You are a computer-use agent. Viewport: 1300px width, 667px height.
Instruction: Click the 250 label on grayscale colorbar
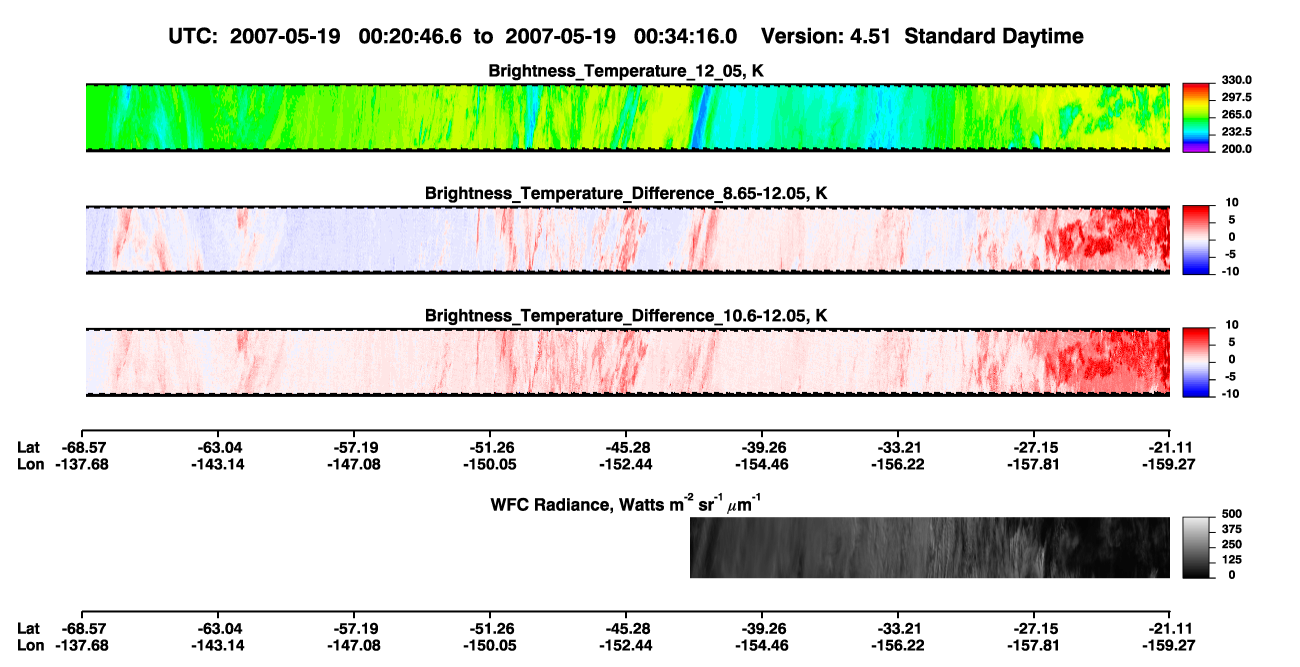(x=1232, y=544)
